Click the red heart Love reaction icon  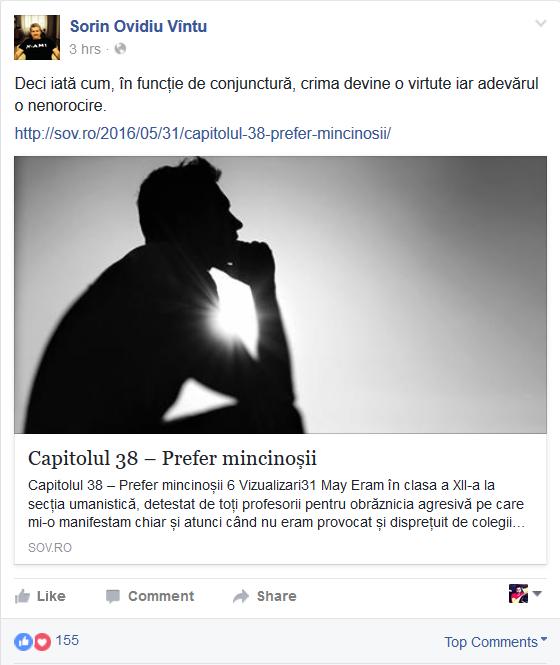(x=42, y=642)
